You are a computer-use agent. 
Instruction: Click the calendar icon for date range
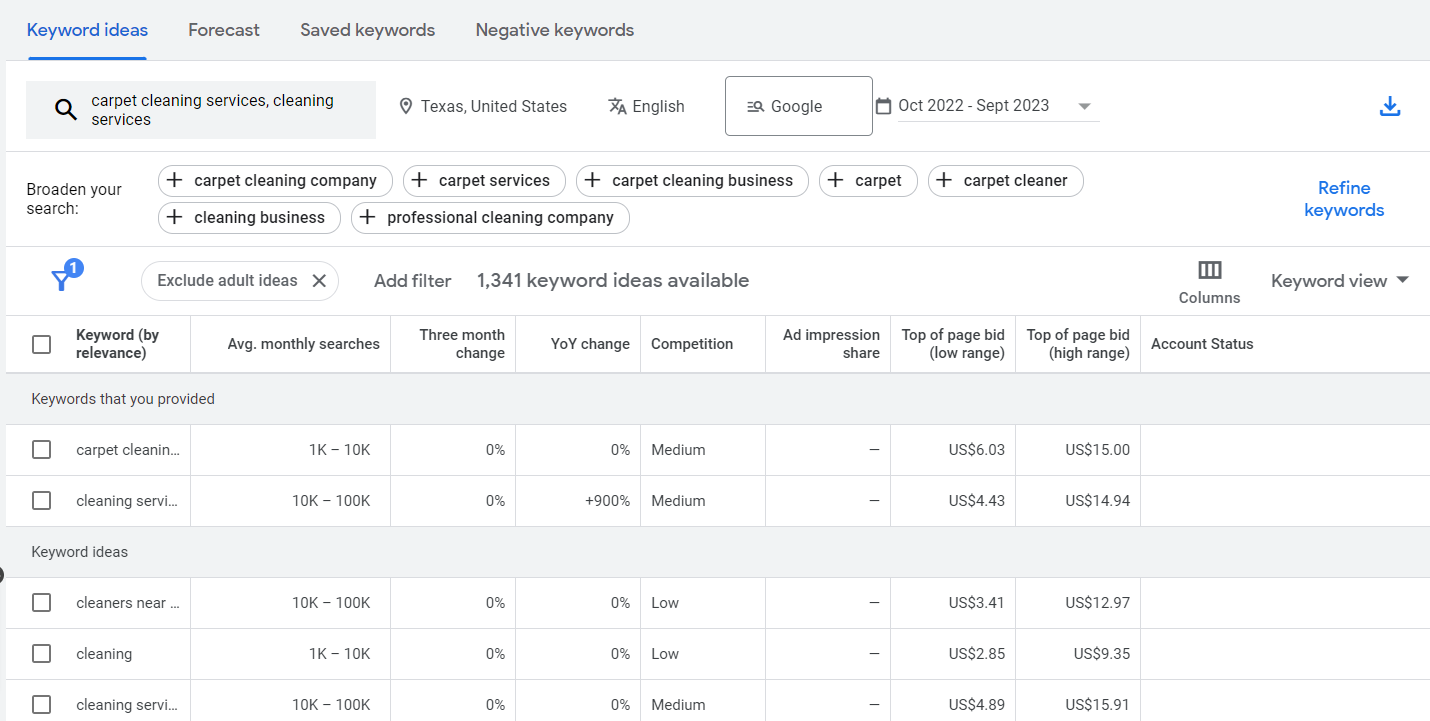point(883,106)
